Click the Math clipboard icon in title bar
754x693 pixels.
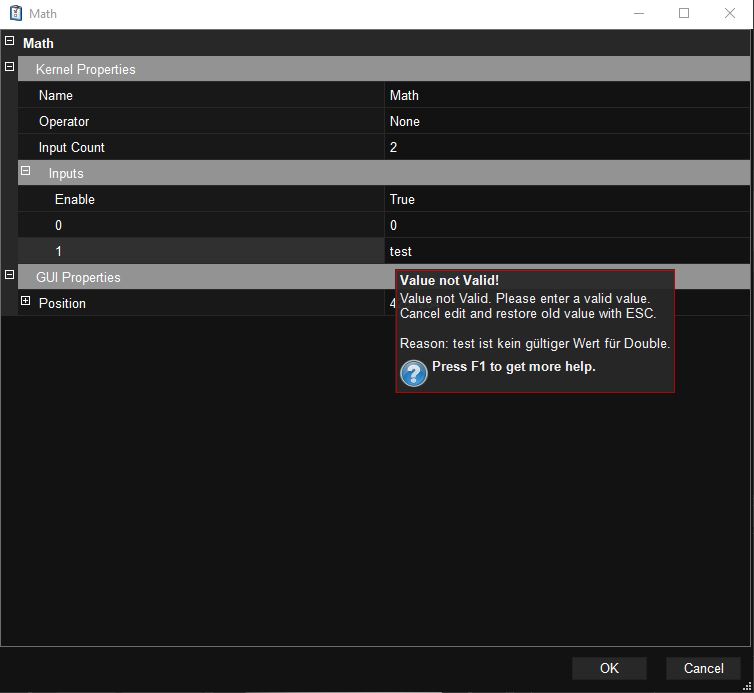pos(15,14)
